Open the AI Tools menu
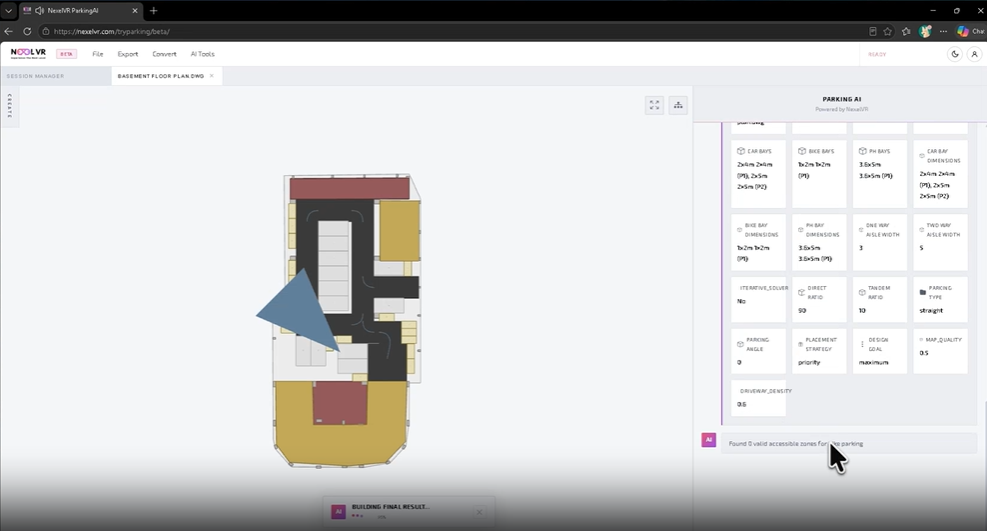 pos(203,54)
